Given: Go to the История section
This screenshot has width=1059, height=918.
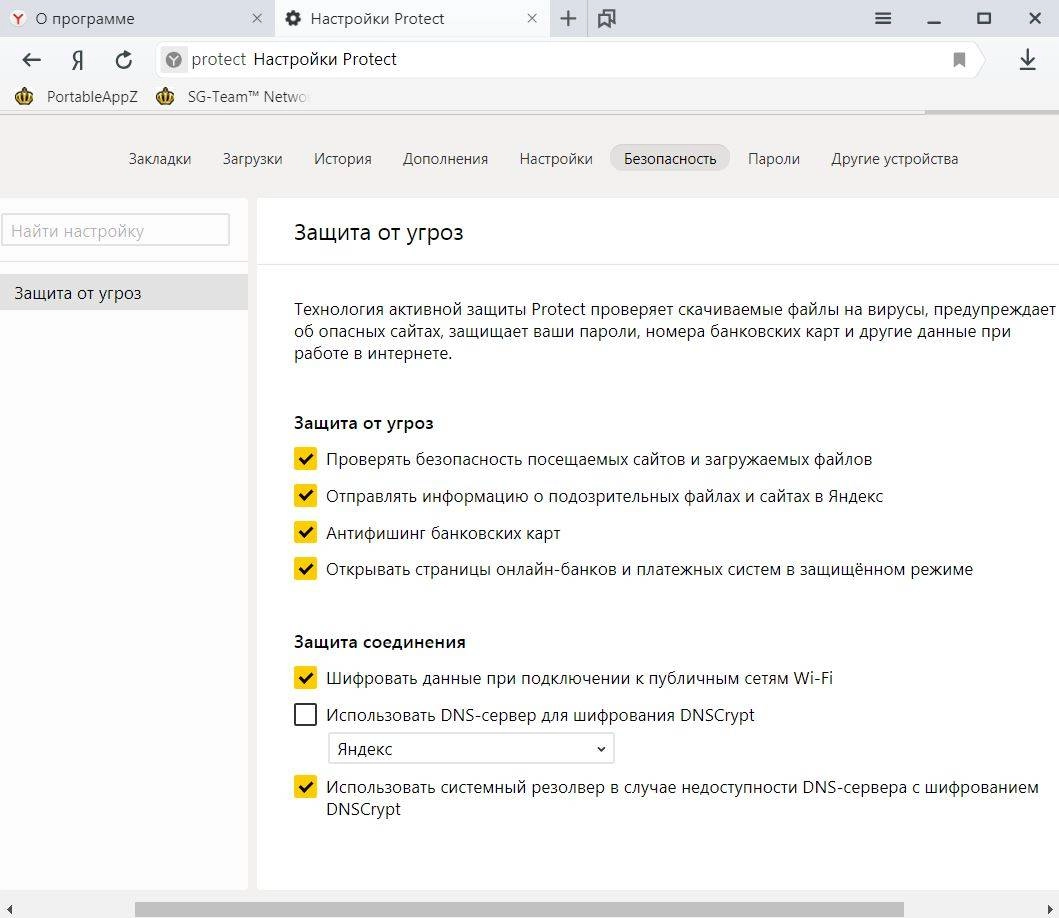Looking at the screenshot, I should click(x=342, y=159).
